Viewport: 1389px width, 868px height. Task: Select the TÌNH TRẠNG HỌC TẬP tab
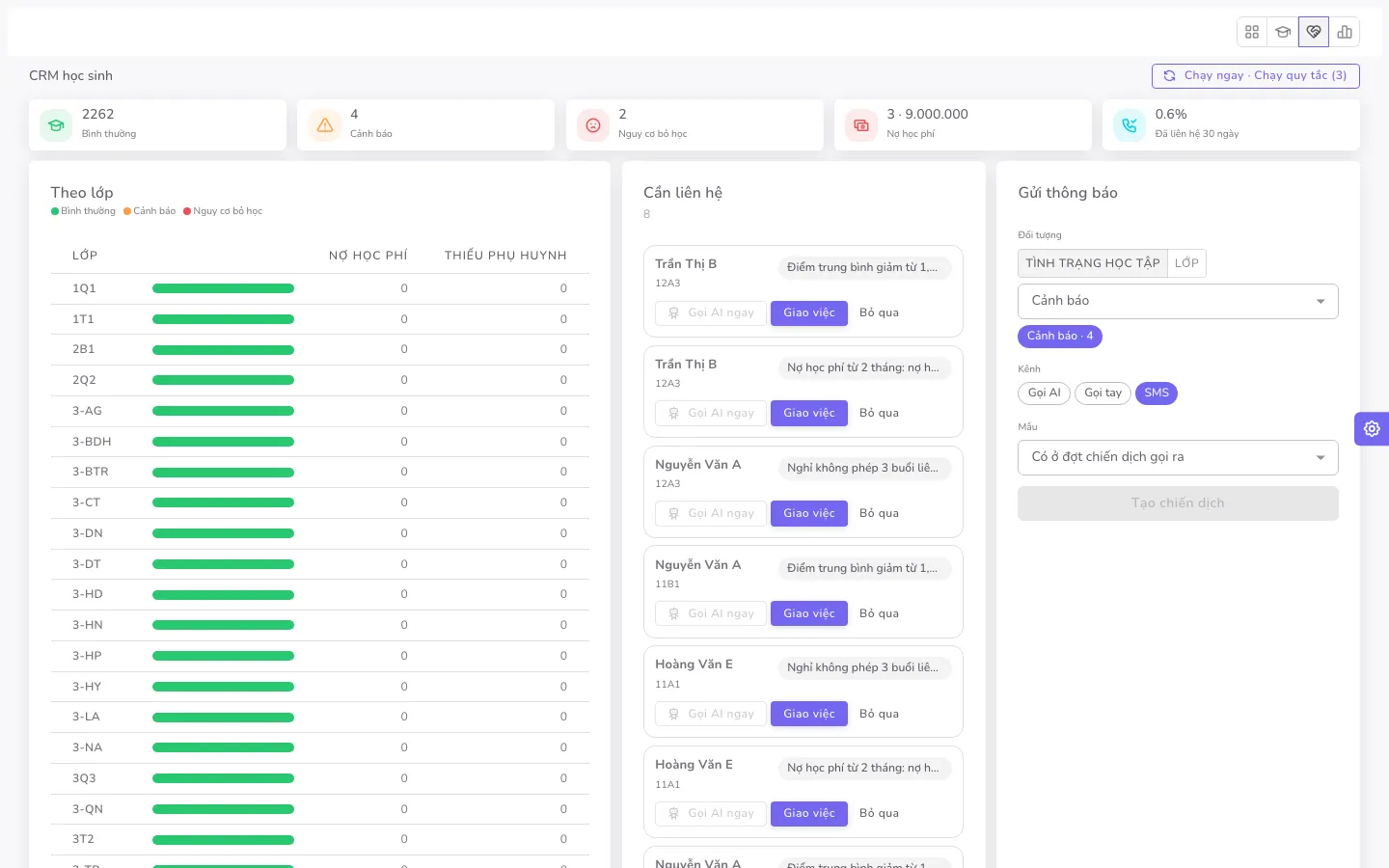click(x=1093, y=263)
